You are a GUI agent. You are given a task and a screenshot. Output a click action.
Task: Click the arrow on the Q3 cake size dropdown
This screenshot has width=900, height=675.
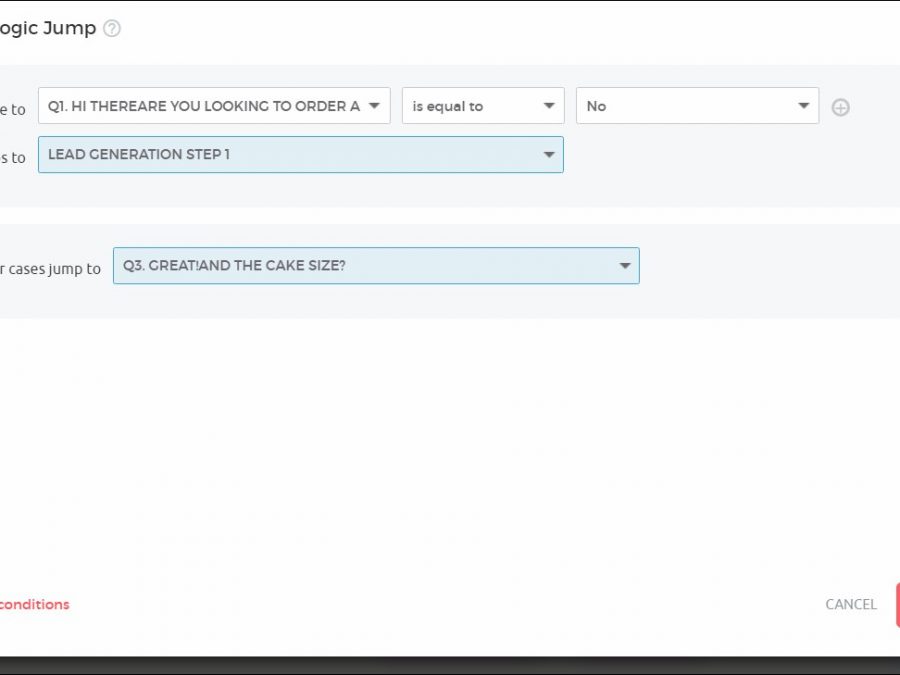[624, 266]
